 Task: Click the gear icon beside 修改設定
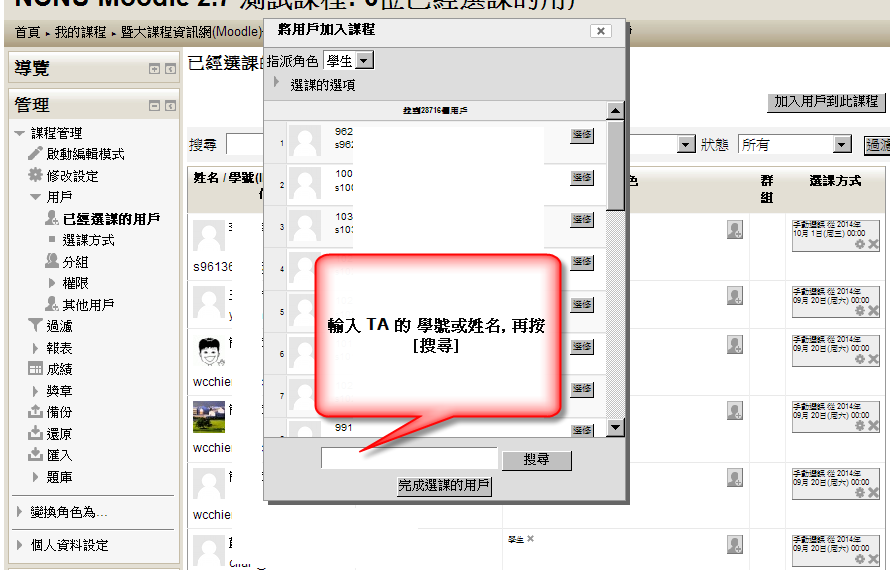[36, 176]
